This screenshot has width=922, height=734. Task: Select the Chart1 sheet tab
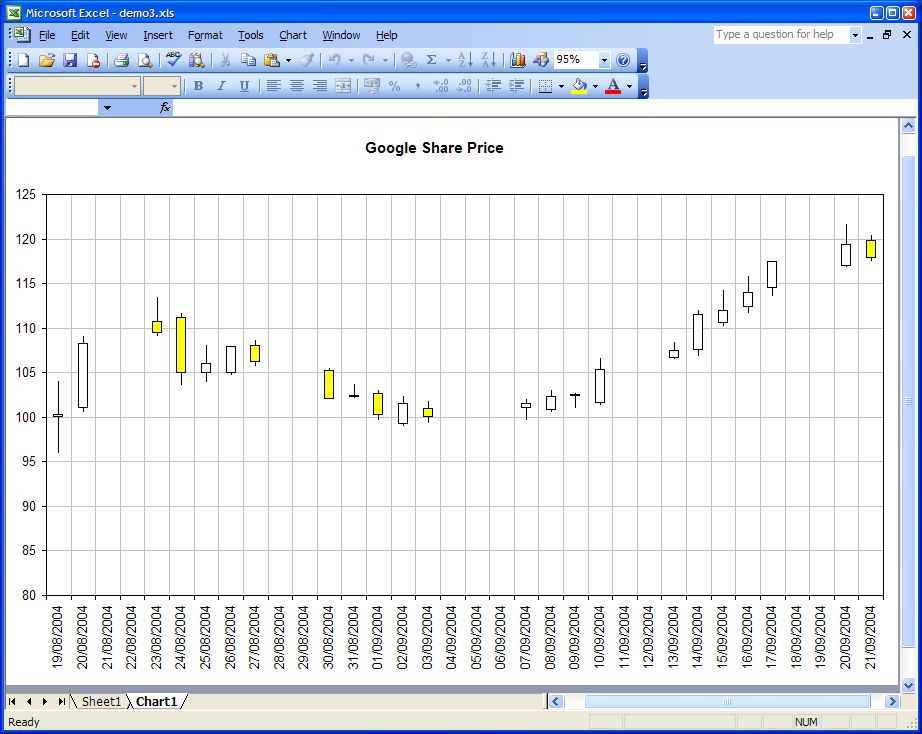pos(156,701)
